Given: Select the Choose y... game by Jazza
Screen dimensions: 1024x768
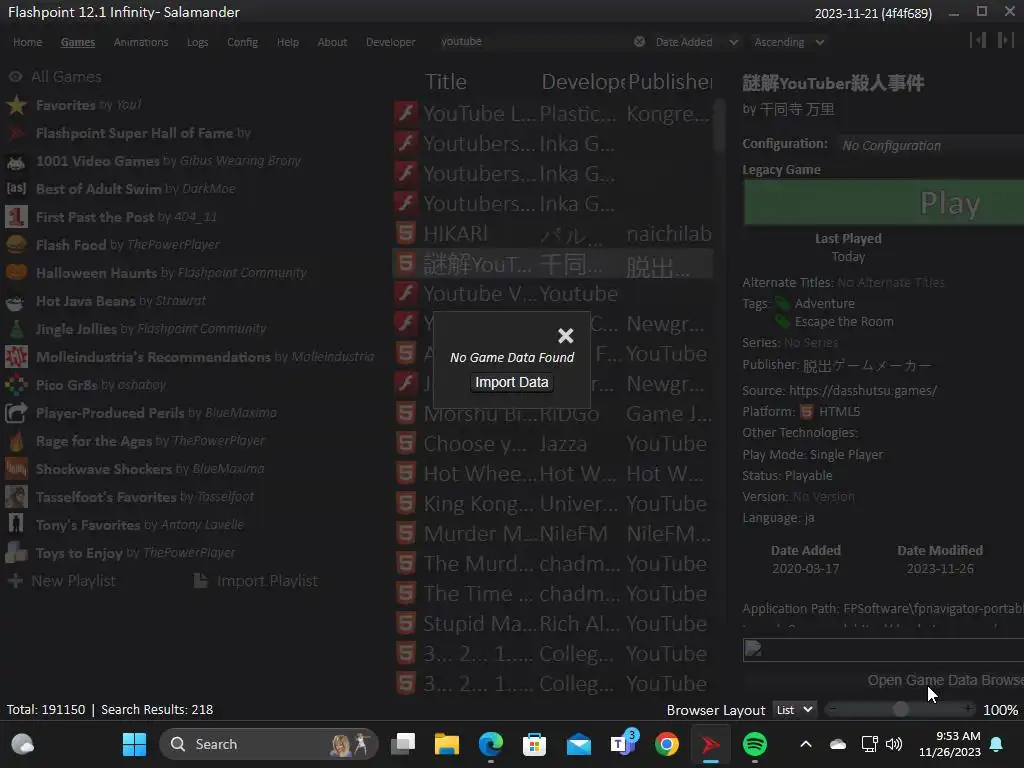Looking at the screenshot, I should [552, 444].
